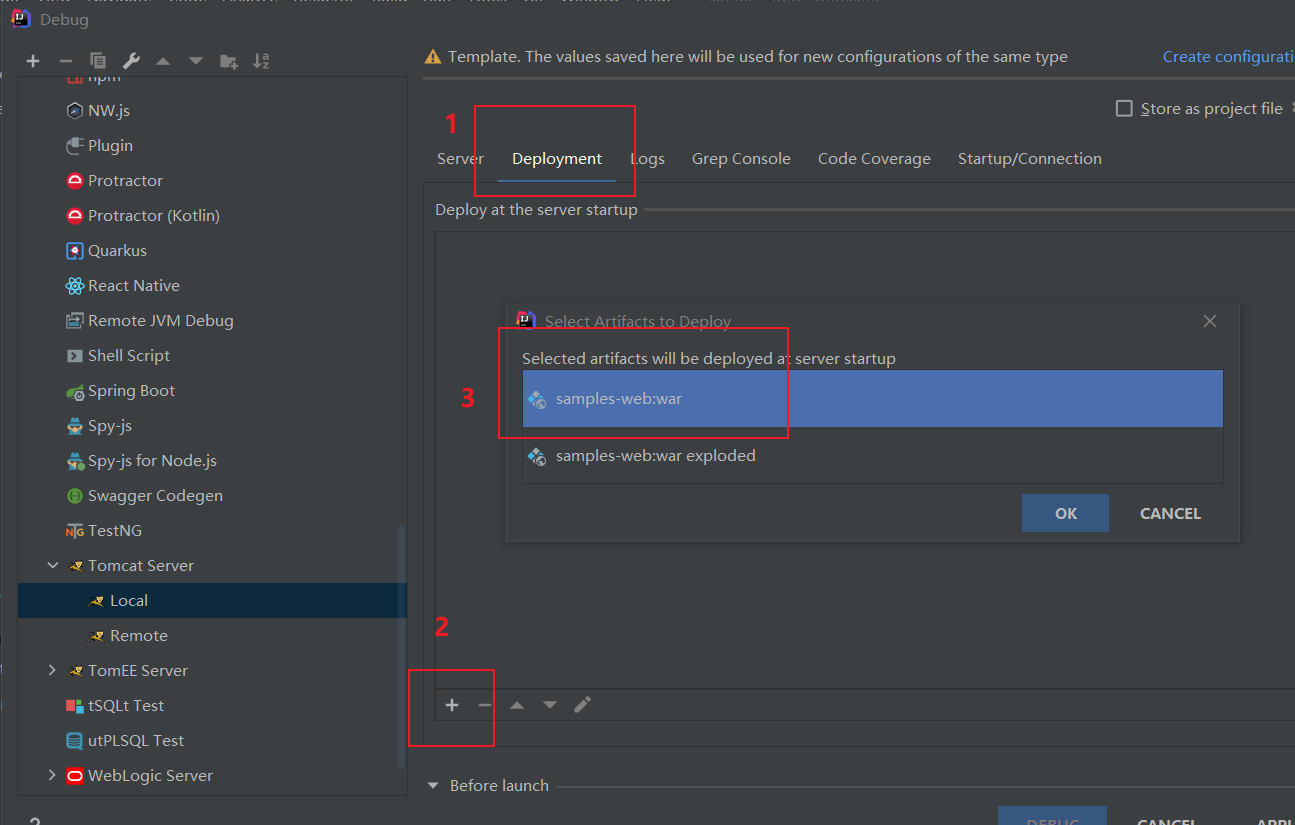Collapse the Before launch section

point(433,786)
